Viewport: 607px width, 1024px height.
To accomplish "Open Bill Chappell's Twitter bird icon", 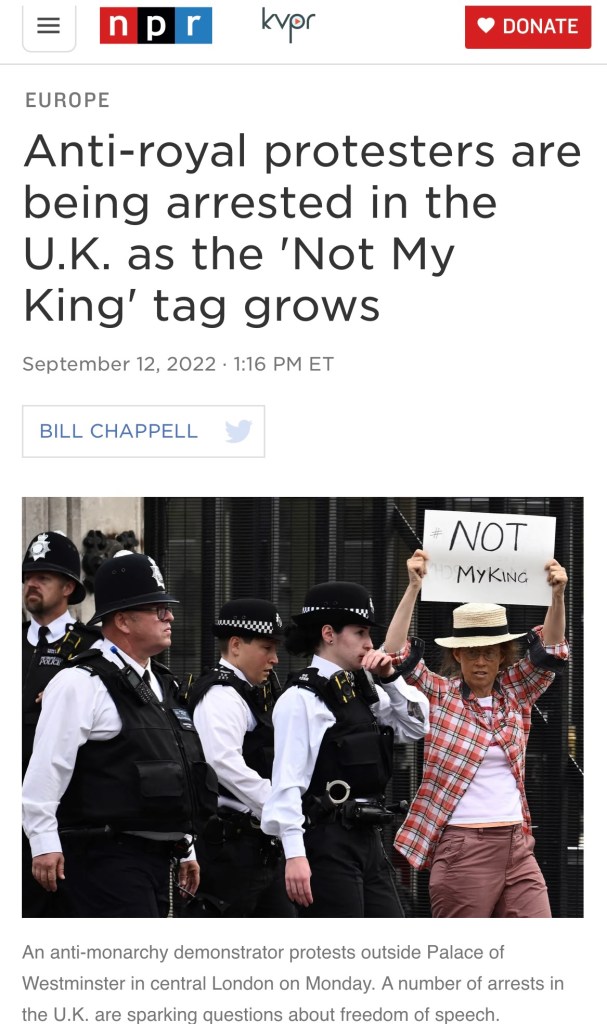I will pos(238,431).
